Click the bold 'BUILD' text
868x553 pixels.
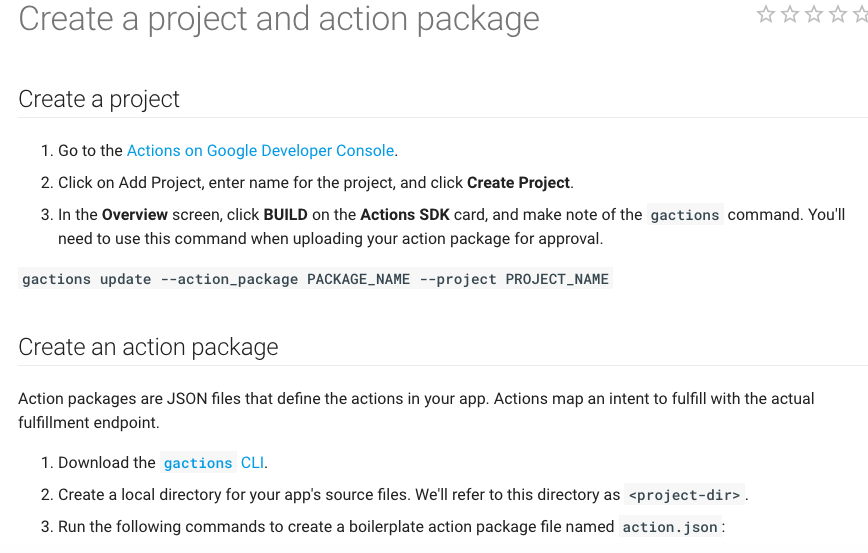point(287,215)
